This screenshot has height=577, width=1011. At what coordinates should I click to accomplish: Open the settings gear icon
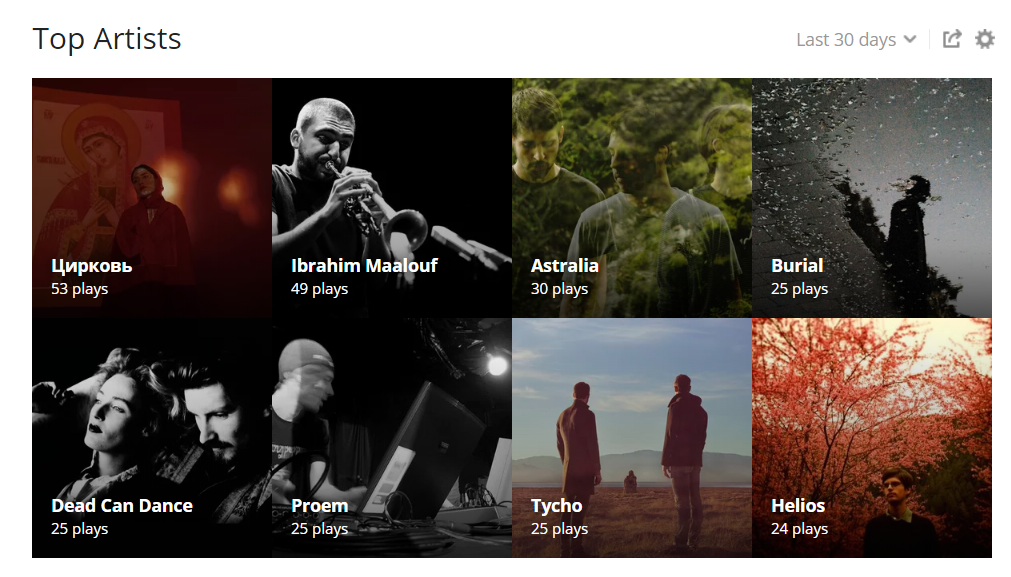pos(985,39)
